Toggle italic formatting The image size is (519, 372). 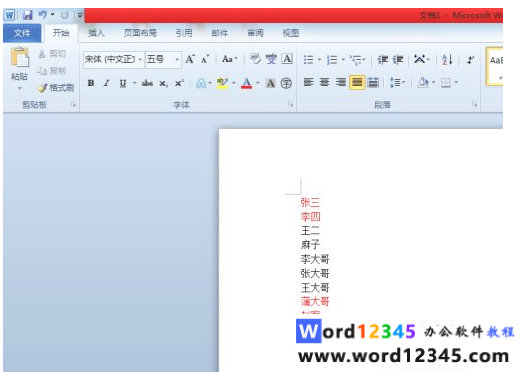[x=106, y=83]
